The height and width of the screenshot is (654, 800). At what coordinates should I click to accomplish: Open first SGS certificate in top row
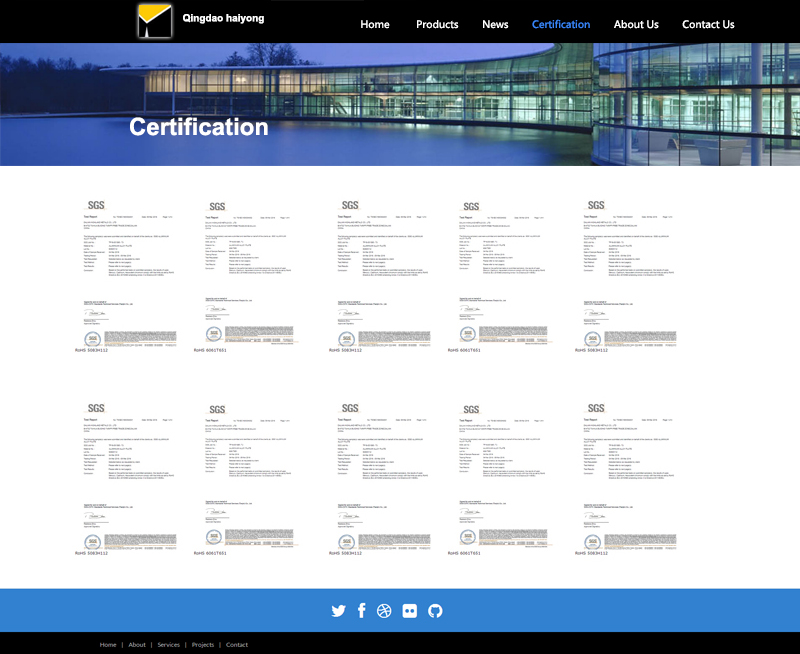tap(128, 275)
